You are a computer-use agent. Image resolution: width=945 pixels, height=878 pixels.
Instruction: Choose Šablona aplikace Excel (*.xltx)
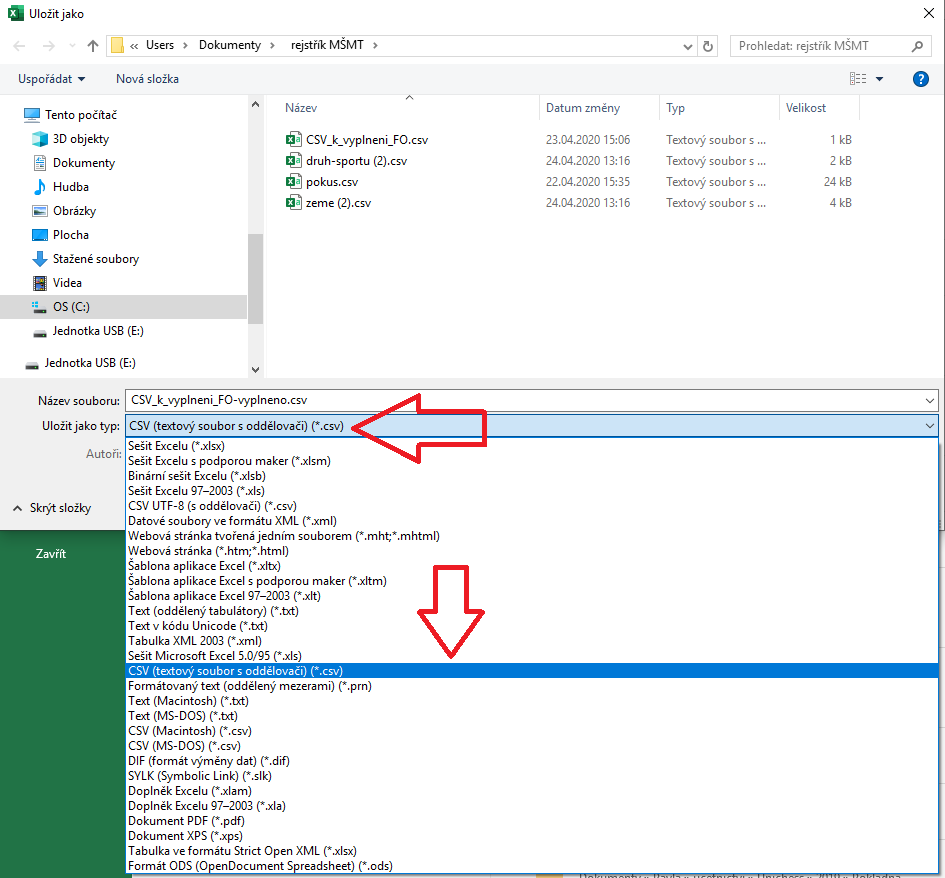532,566
